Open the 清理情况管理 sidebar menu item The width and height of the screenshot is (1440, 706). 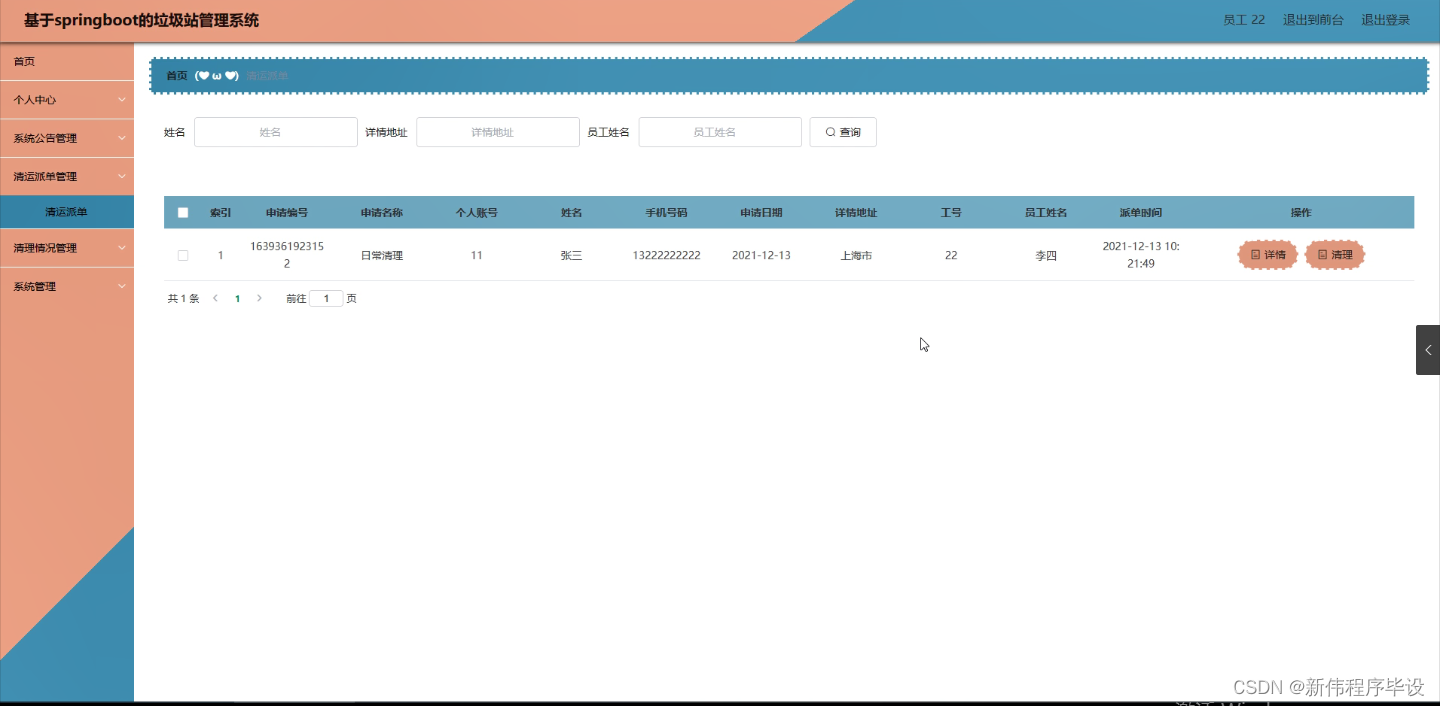(x=67, y=247)
